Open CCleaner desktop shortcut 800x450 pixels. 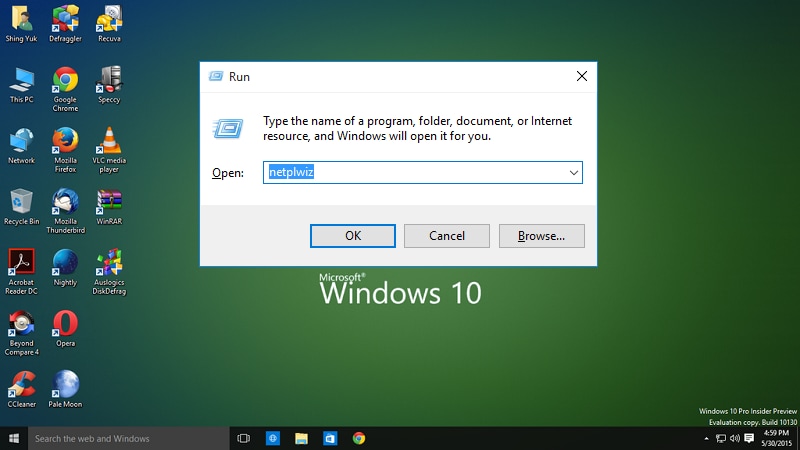[21, 390]
